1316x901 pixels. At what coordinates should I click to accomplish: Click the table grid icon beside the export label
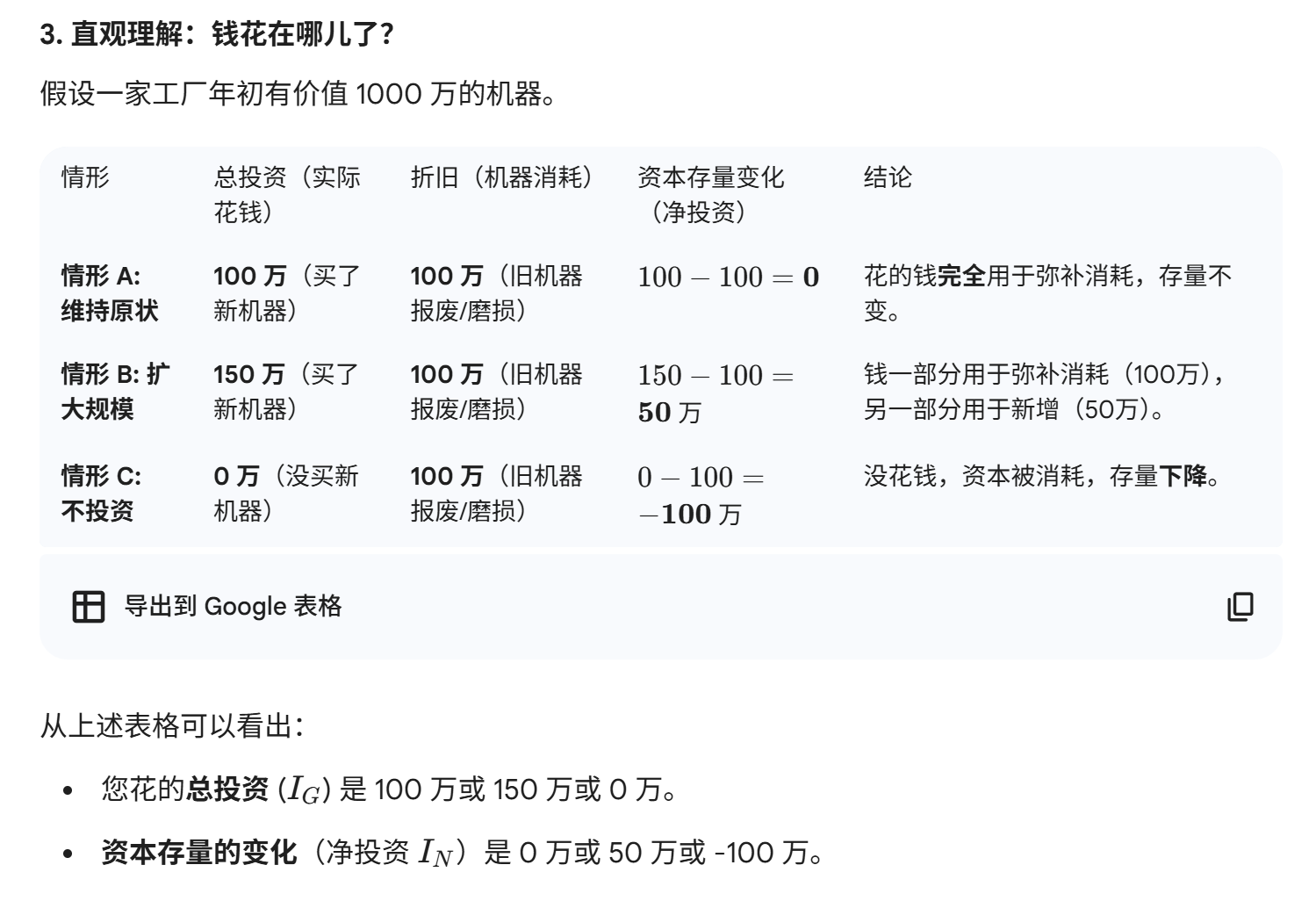pyautogui.click(x=88, y=606)
